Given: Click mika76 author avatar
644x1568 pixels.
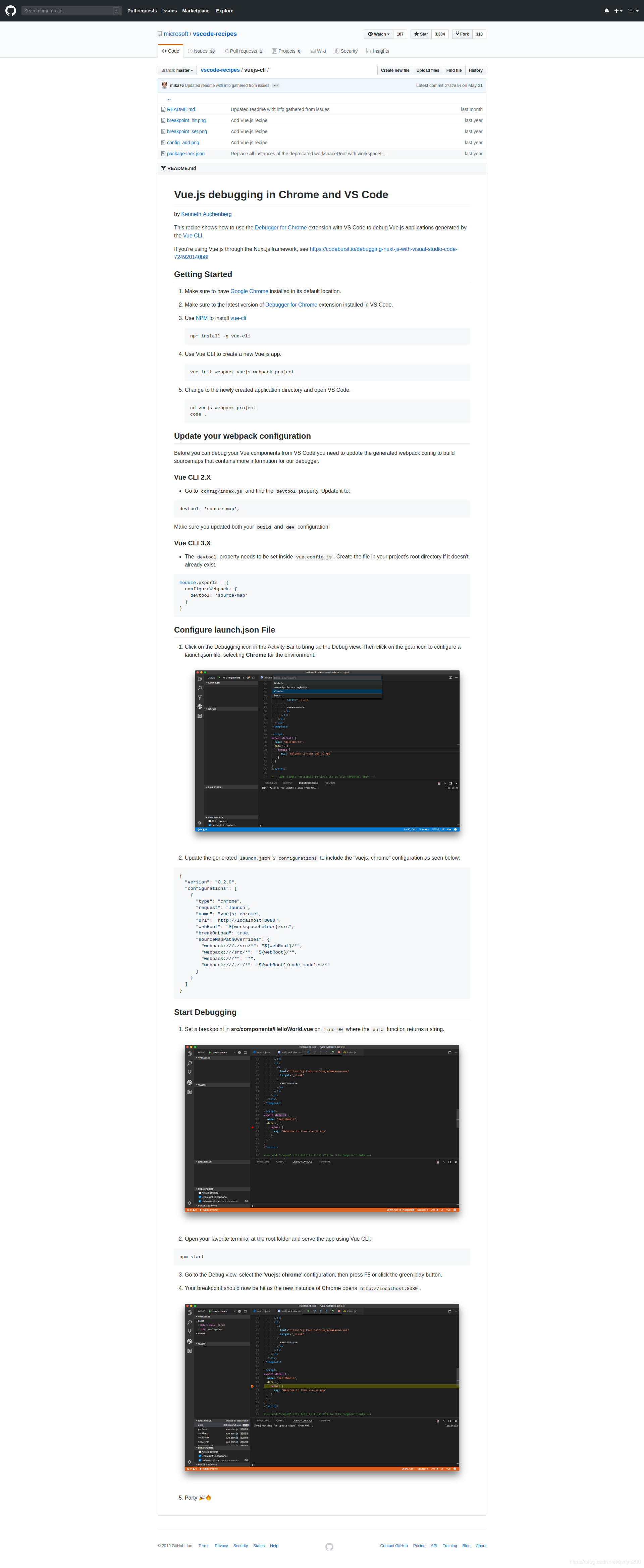Looking at the screenshot, I should coord(164,85).
